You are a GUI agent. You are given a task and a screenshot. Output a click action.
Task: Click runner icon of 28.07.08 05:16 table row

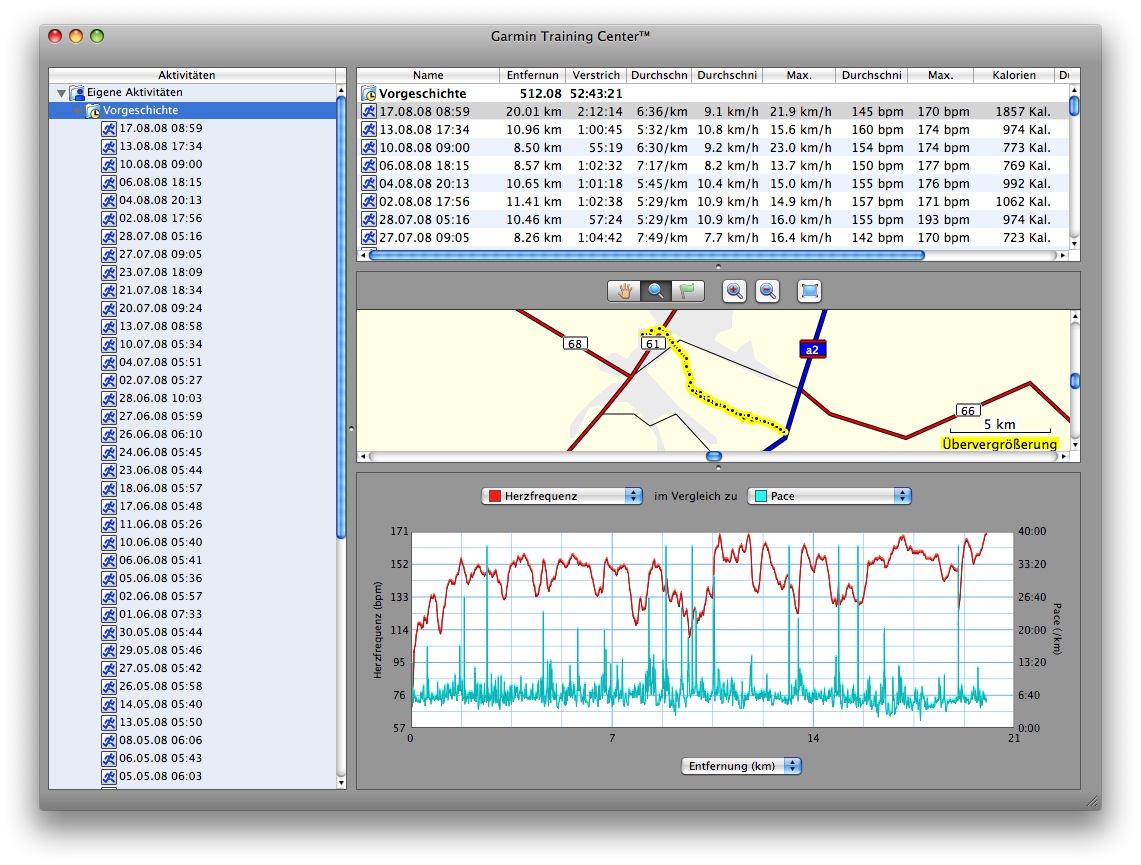click(369, 220)
